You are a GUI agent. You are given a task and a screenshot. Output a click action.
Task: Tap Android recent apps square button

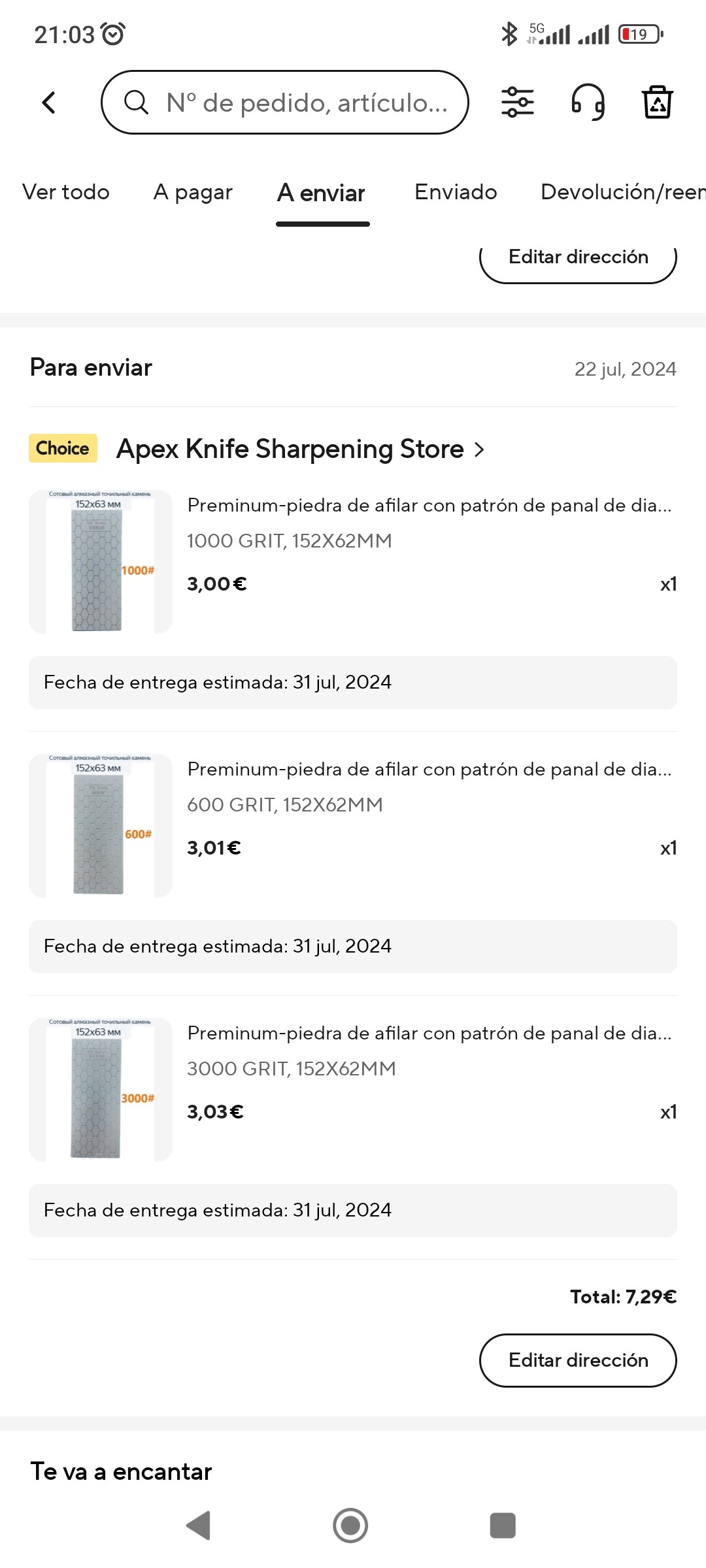click(503, 1526)
